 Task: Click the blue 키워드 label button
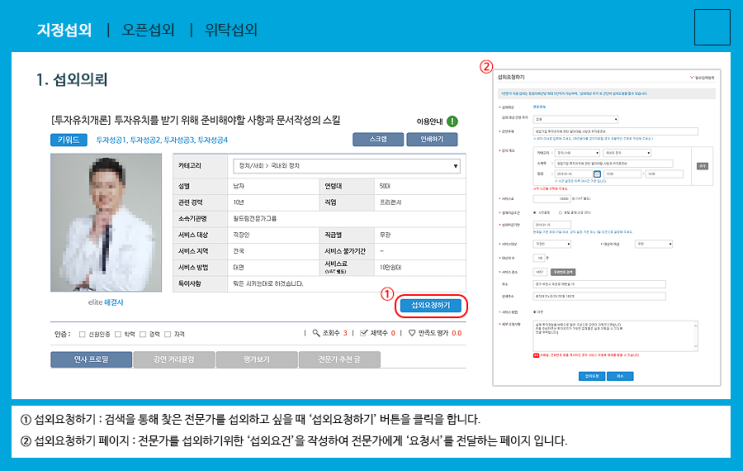pyautogui.click(x=69, y=140)
